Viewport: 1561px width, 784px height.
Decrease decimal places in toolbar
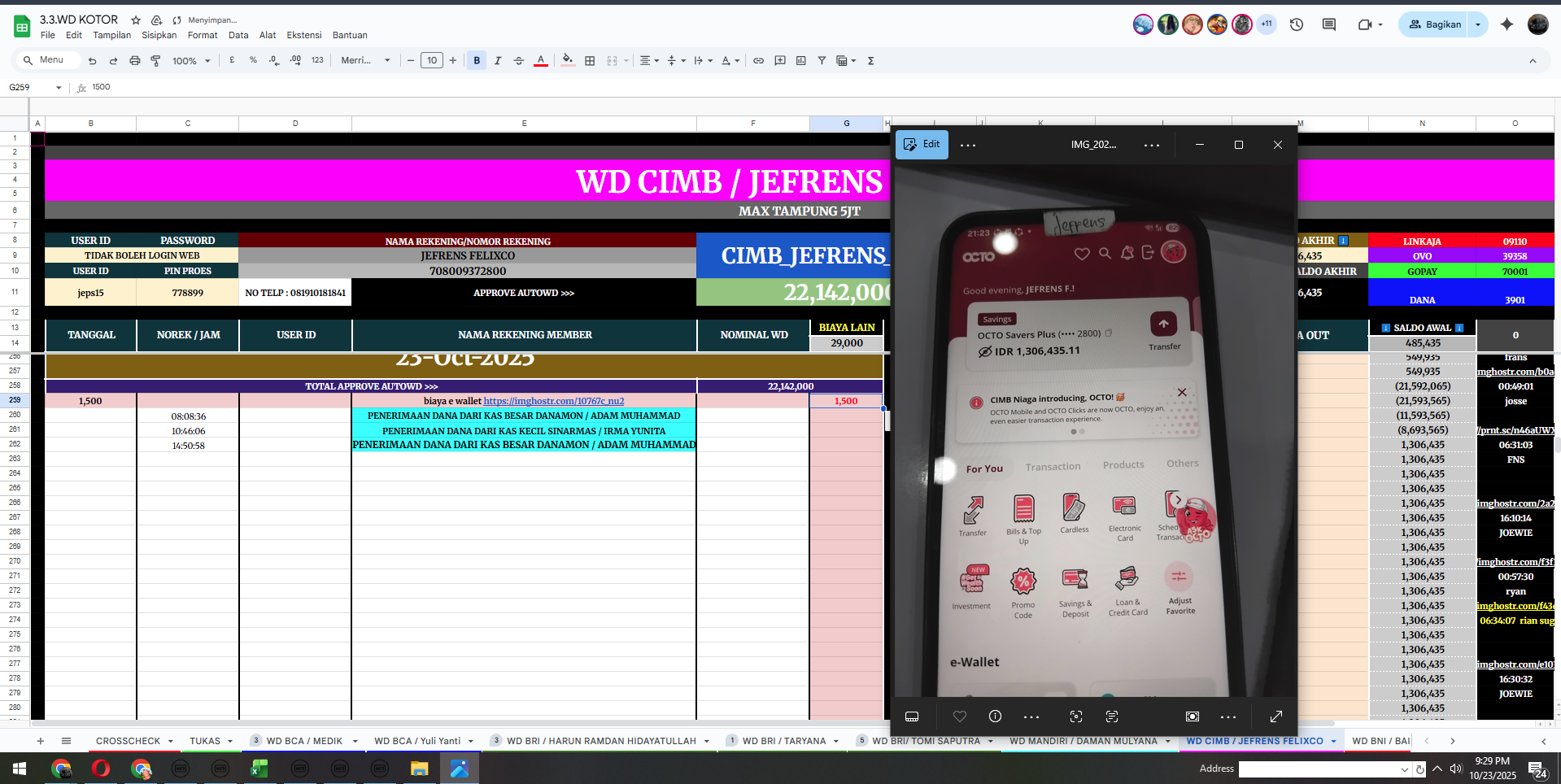pos(274,60)
